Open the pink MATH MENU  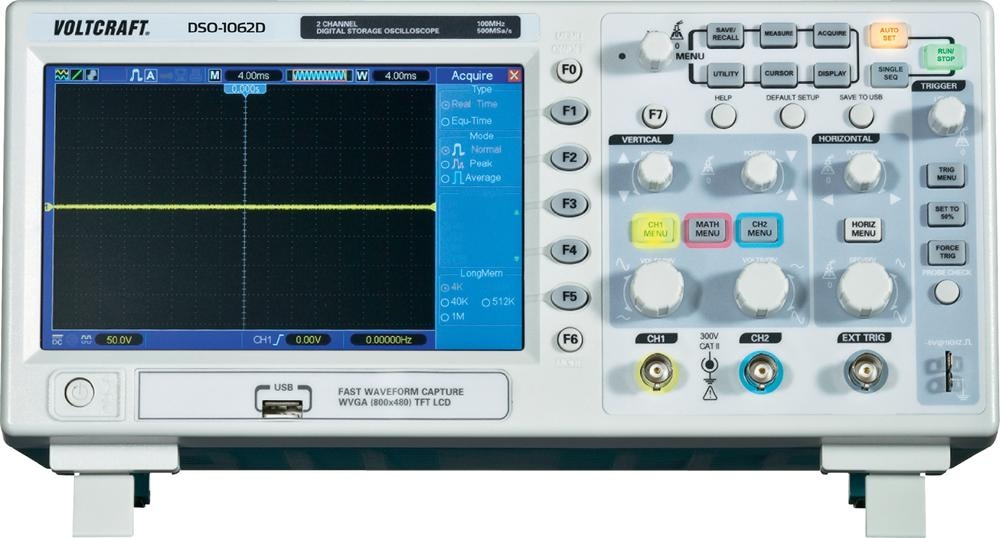[707, 229]
